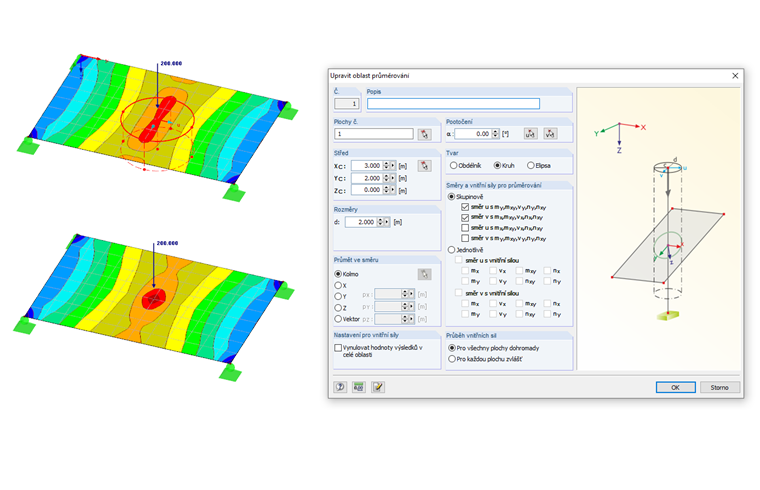This screenshot has width=760, height=490.
Task: Click the Popis description field
Action: [x=453, y=103]
